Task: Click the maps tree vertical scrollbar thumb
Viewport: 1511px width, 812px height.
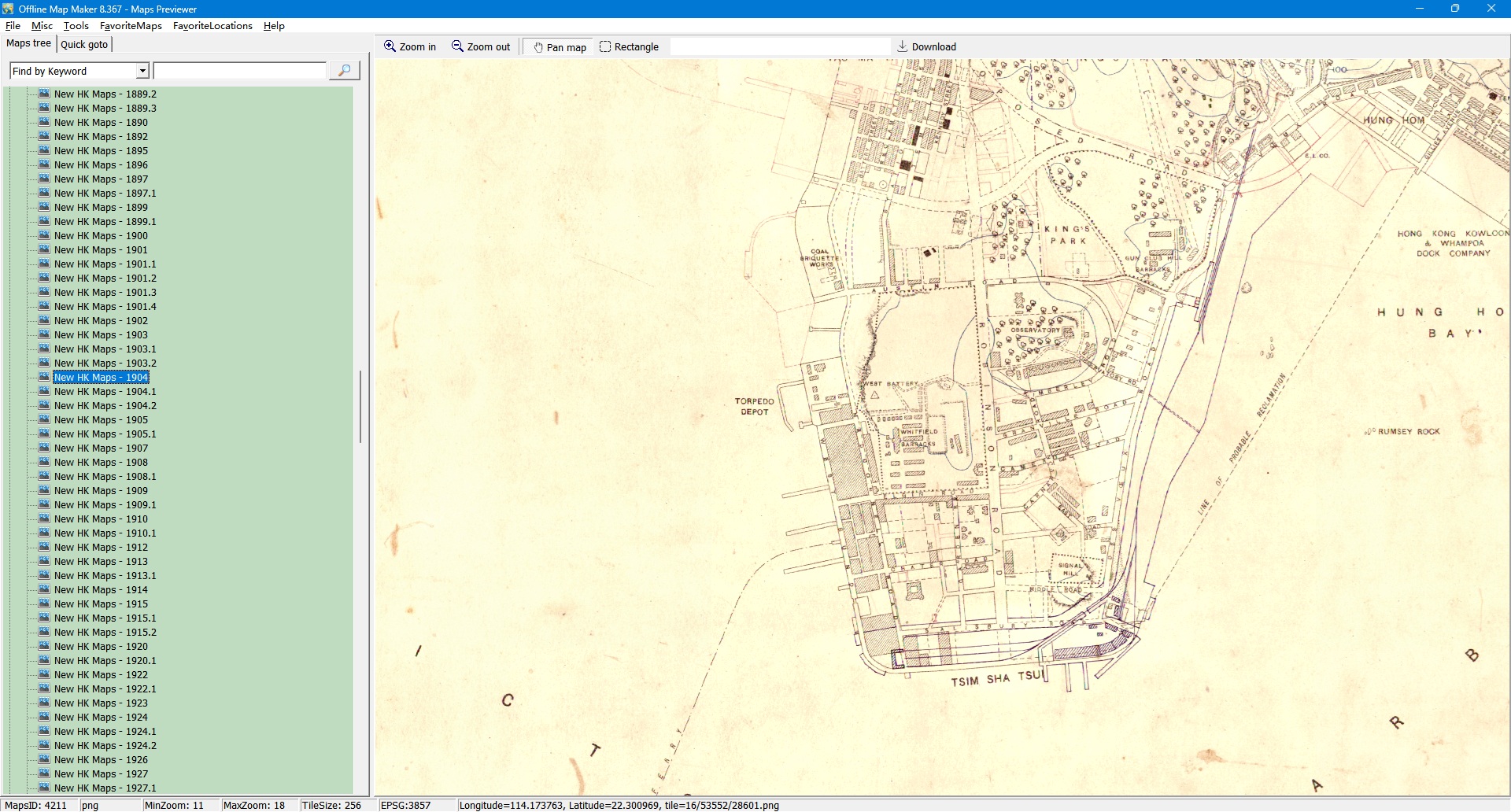Action: (x=360, y=407)
